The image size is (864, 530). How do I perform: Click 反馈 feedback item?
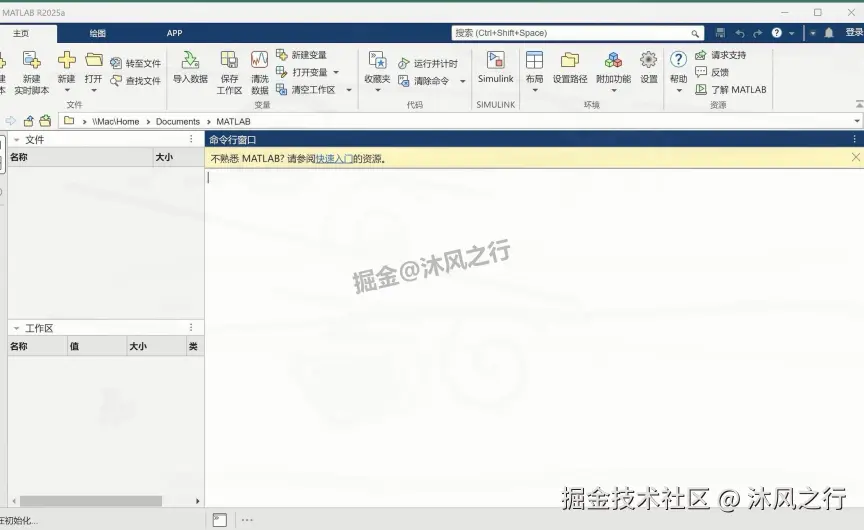pos(712,72)
